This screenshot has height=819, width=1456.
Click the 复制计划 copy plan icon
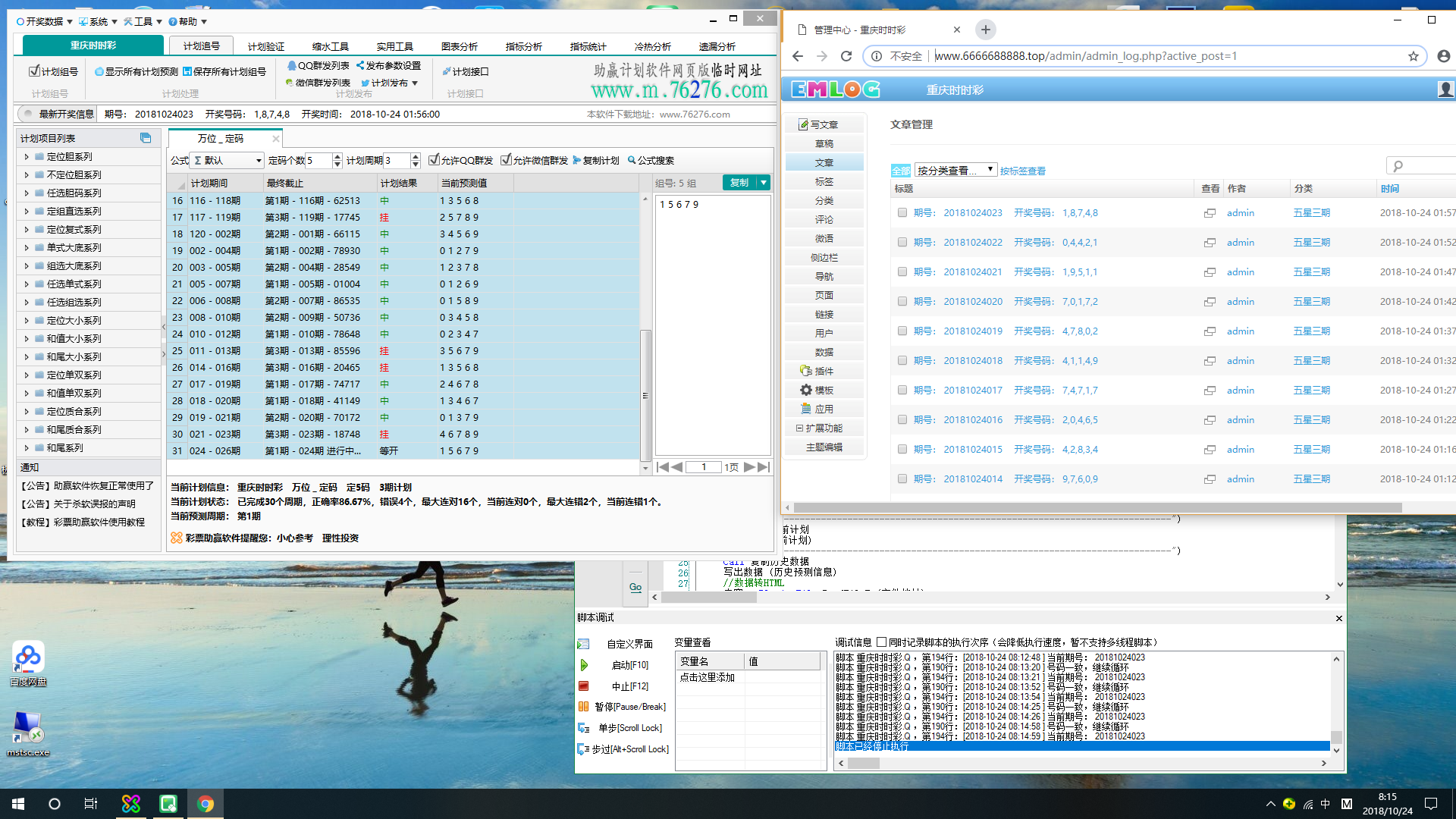pyautogui.click(x=577, y=161)
